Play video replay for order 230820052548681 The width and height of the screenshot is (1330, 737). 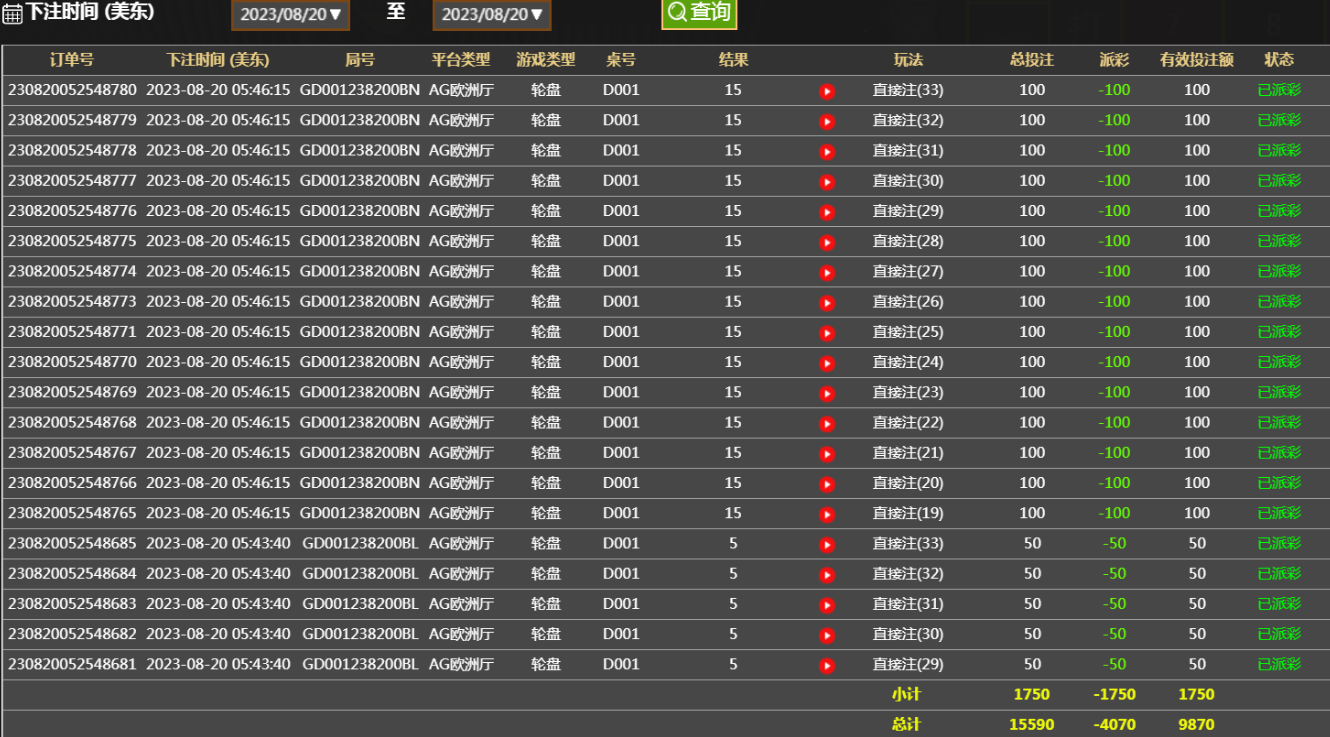click(x=827, y=666)
